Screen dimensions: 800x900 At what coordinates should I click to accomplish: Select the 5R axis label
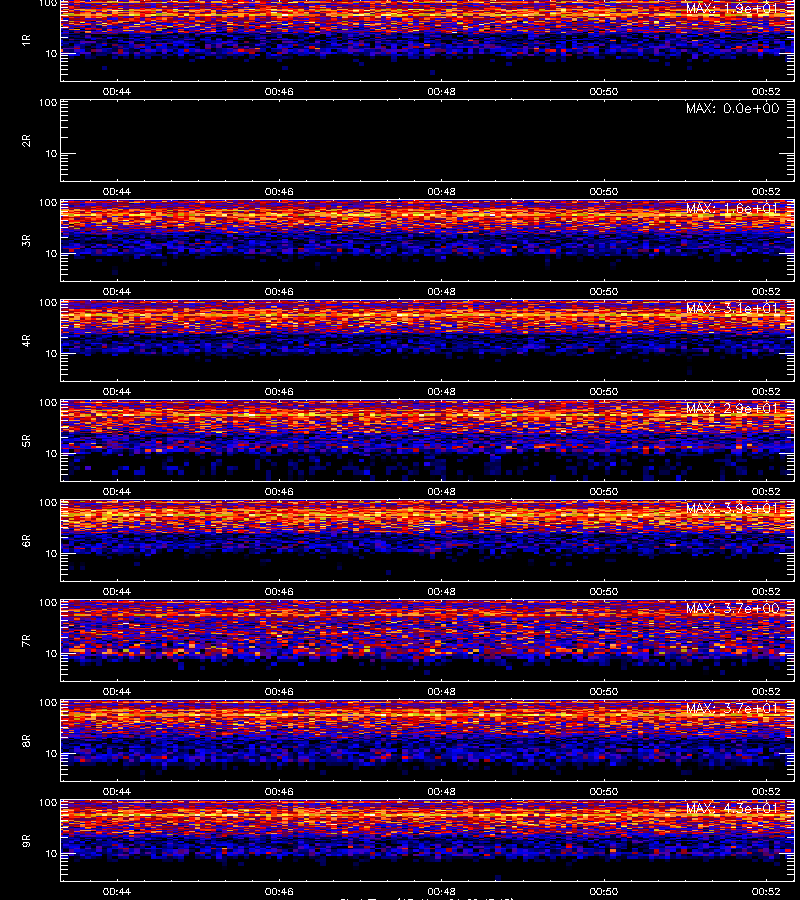(26, 440)
